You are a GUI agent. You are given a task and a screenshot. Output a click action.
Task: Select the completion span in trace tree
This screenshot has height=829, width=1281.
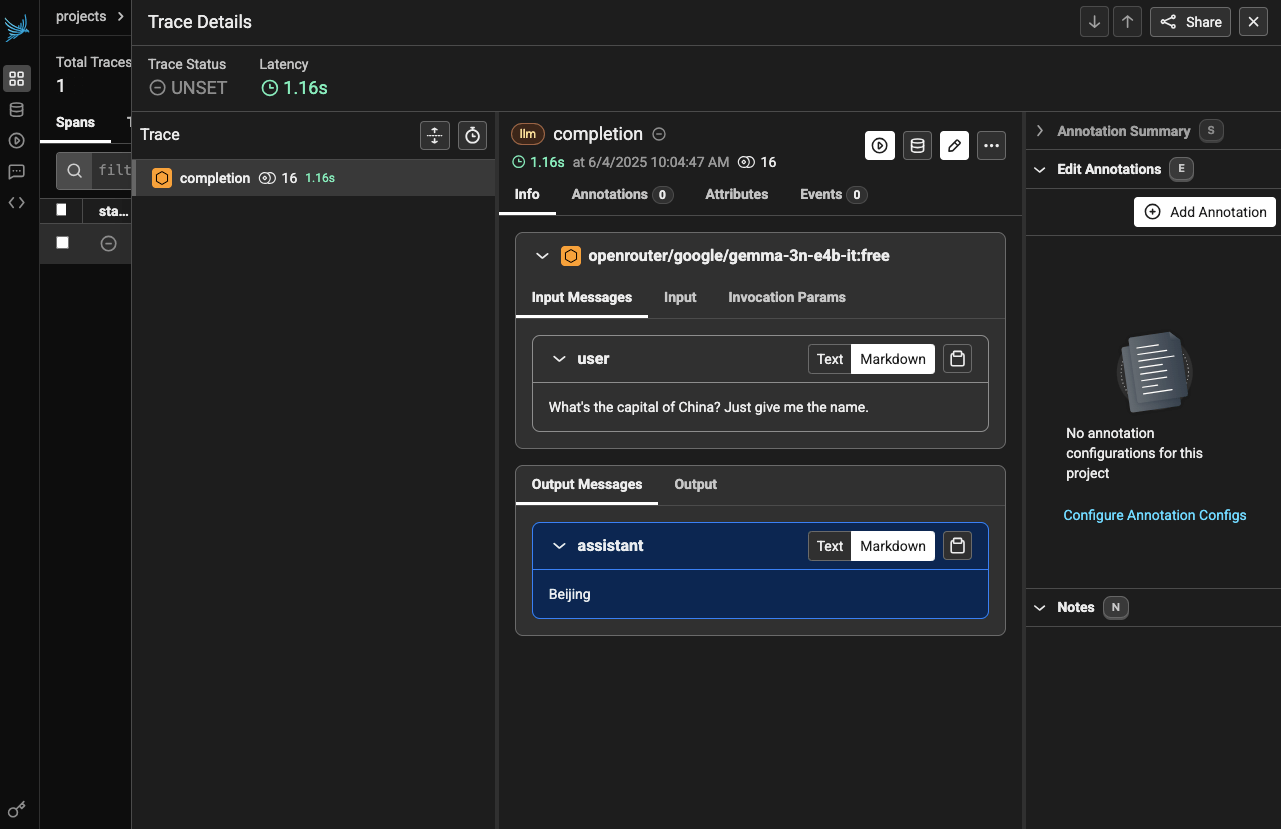tap(215, 178)
